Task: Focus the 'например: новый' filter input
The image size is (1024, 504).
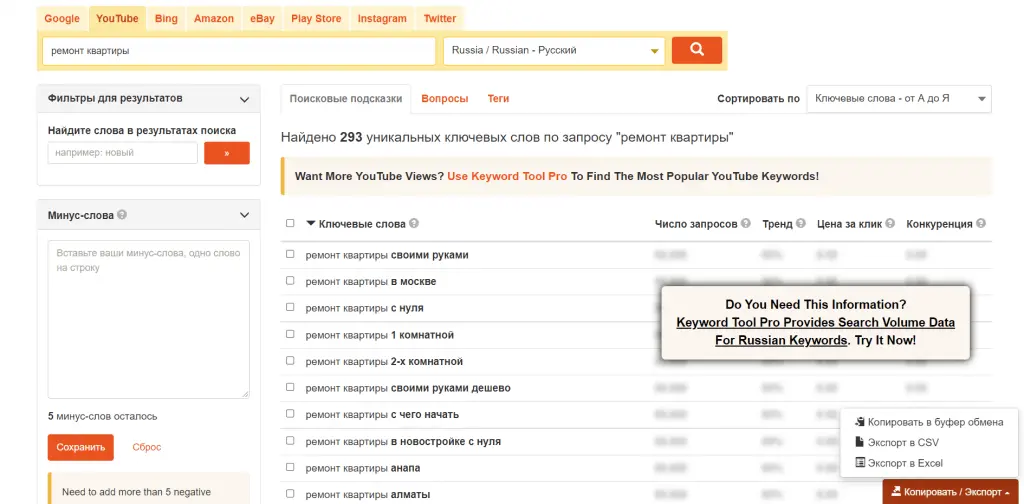Action: 123,153
